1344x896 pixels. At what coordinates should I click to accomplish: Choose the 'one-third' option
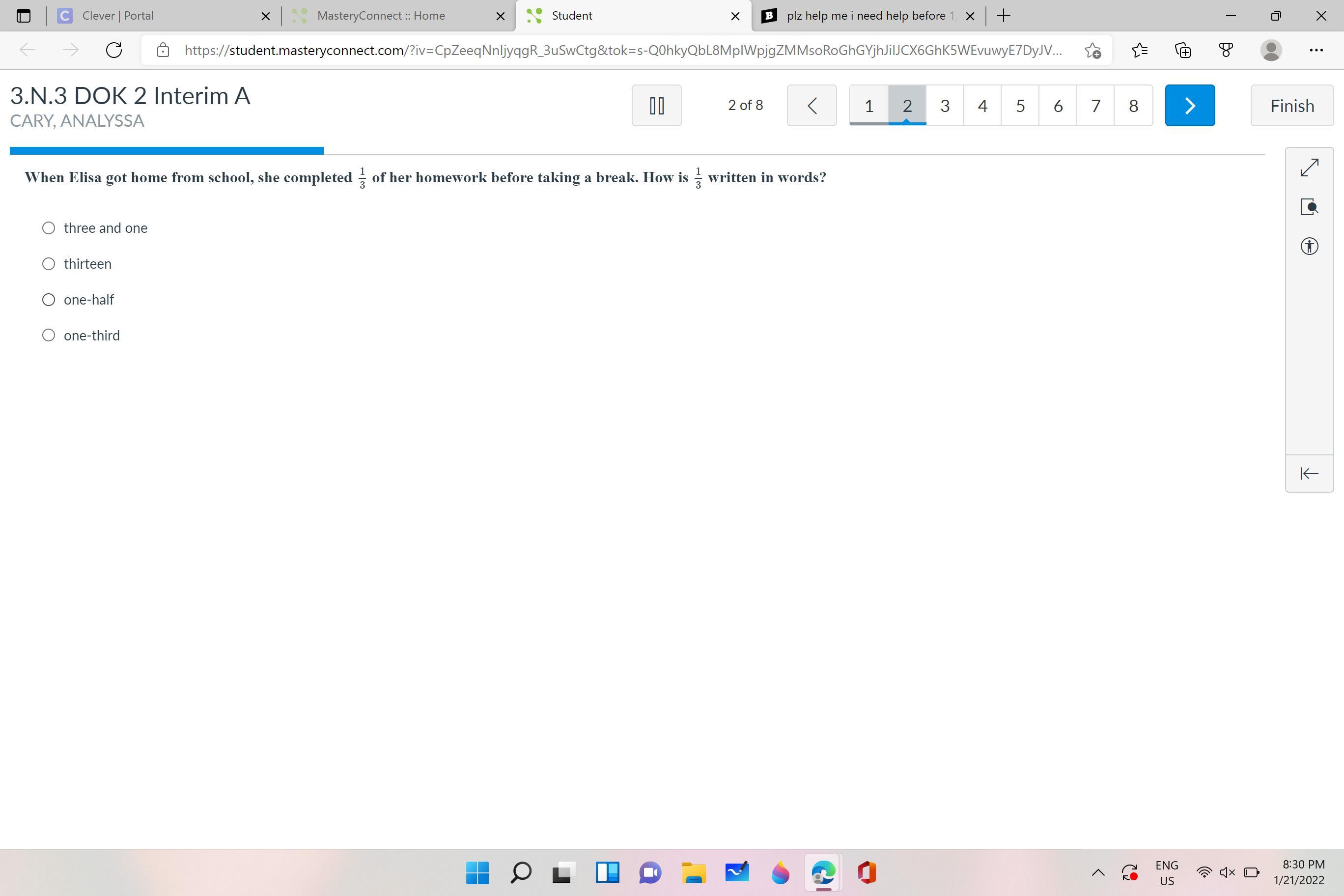point(49,336)
